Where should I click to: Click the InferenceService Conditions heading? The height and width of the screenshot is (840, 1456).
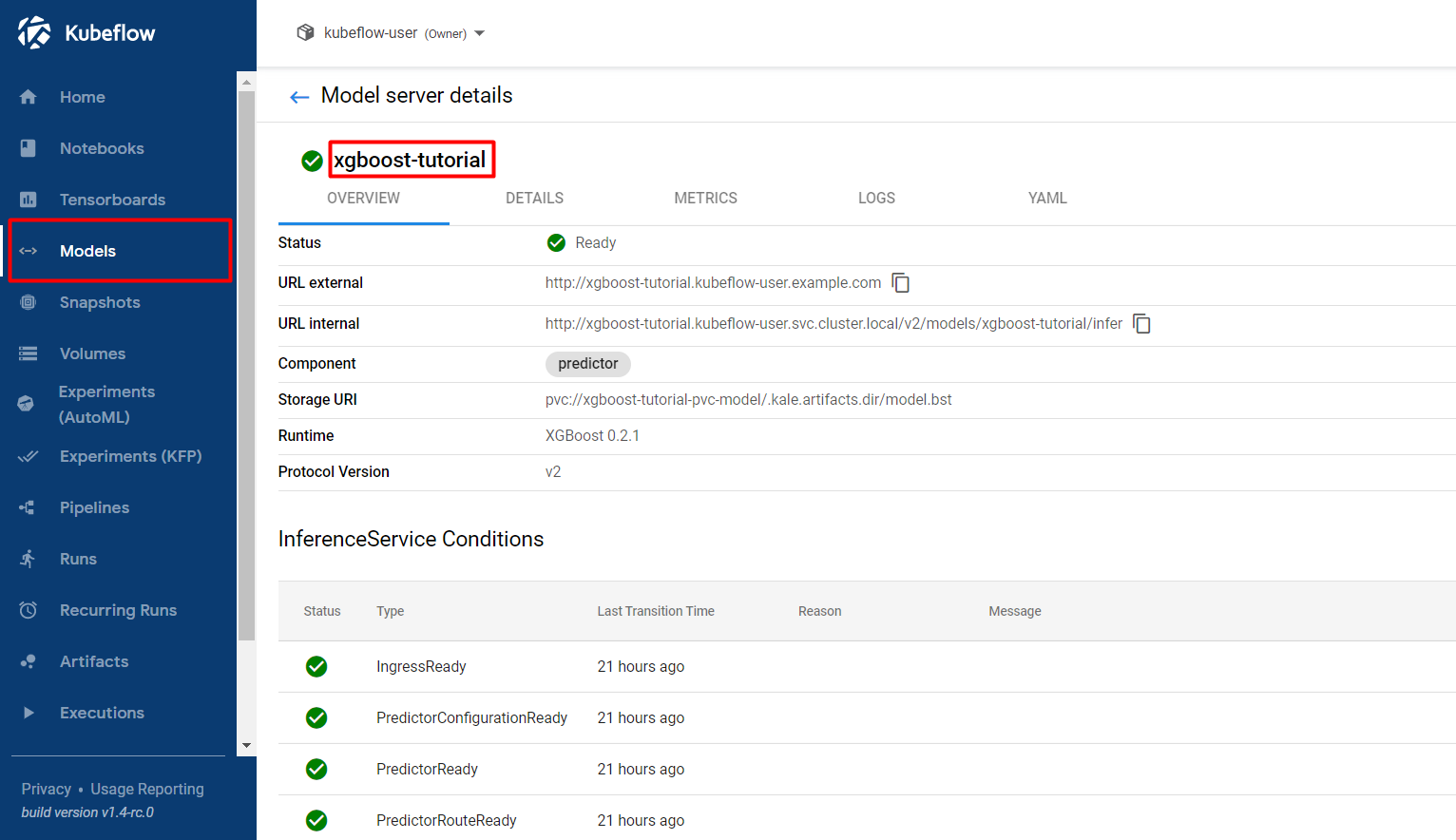411,540
